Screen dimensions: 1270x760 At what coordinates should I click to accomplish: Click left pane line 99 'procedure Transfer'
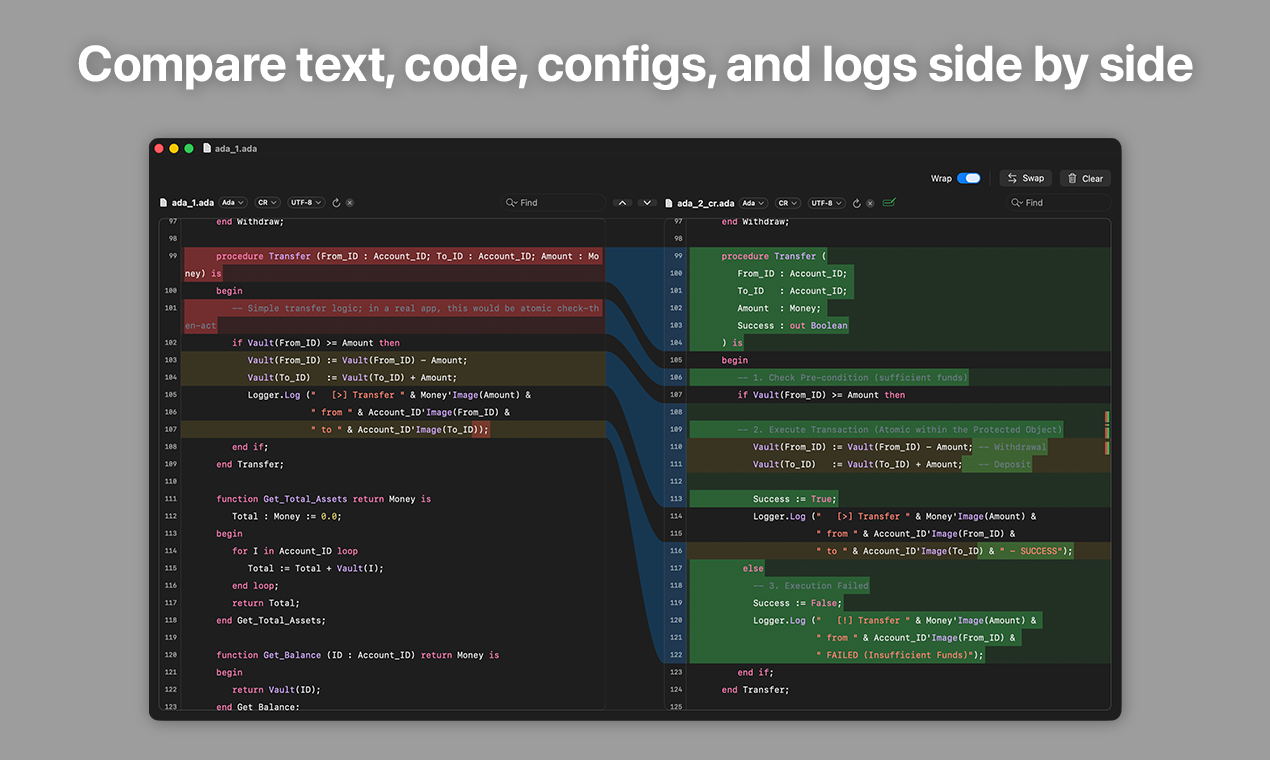click(264, 256)
